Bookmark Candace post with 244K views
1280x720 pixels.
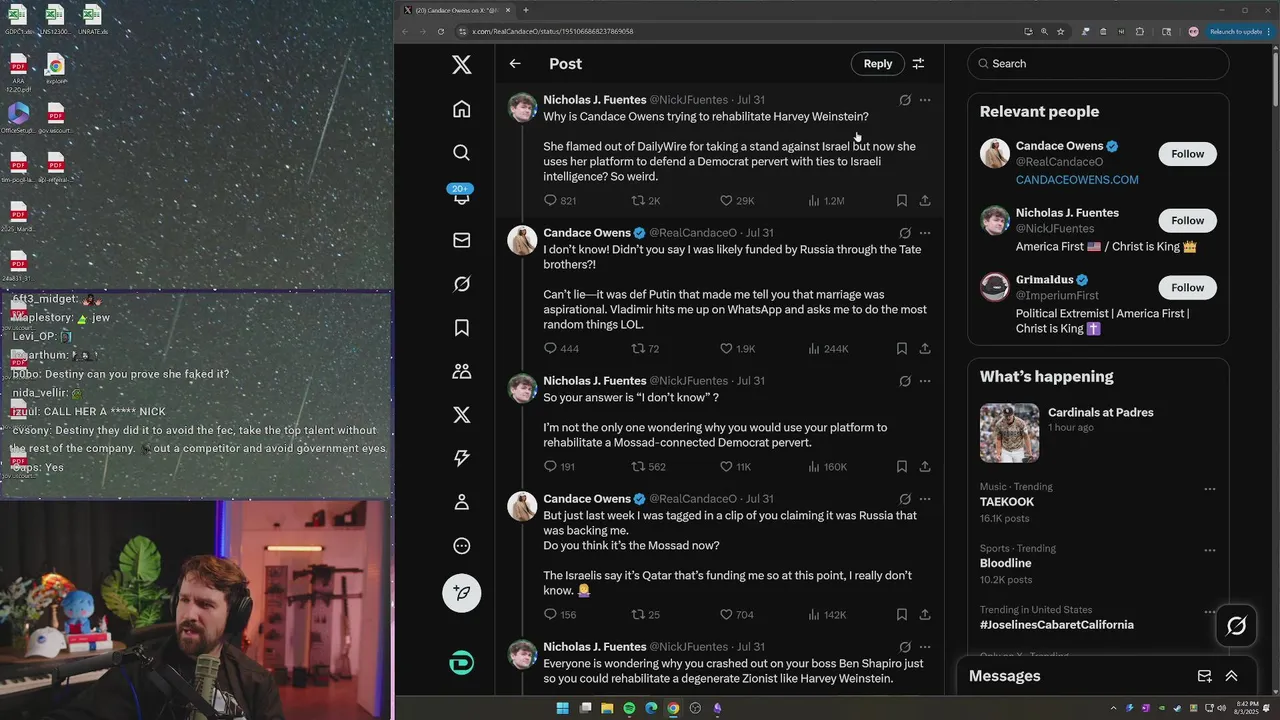coord(901,349)
